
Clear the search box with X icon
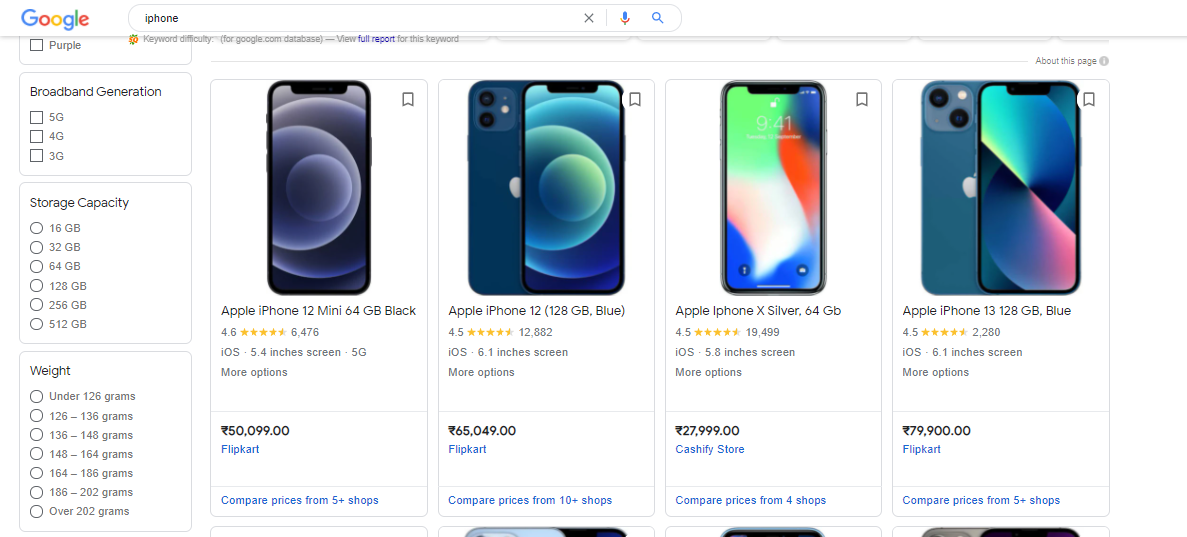tap(589, 18)
